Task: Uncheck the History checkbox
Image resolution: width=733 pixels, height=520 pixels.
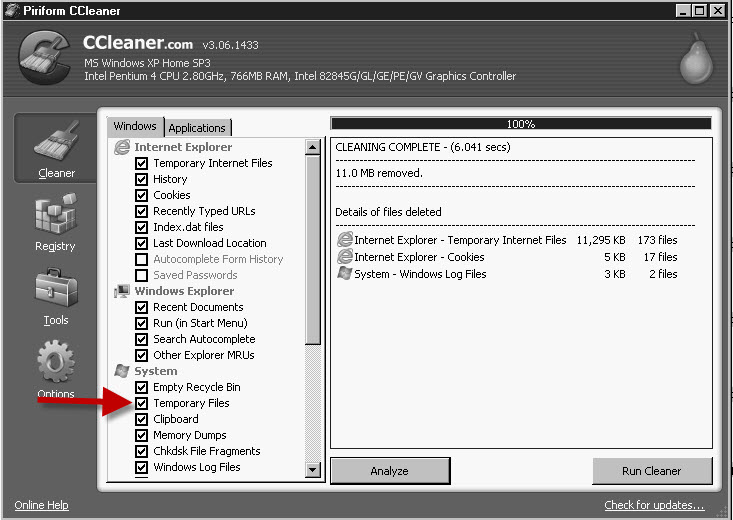Action: click(x=141, y=179)
